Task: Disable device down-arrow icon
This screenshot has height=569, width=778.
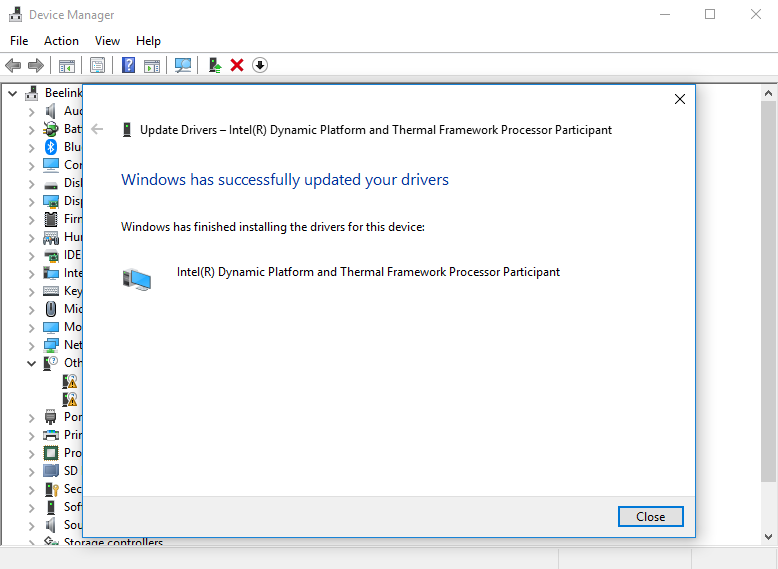Action: [x=259, y=65]
